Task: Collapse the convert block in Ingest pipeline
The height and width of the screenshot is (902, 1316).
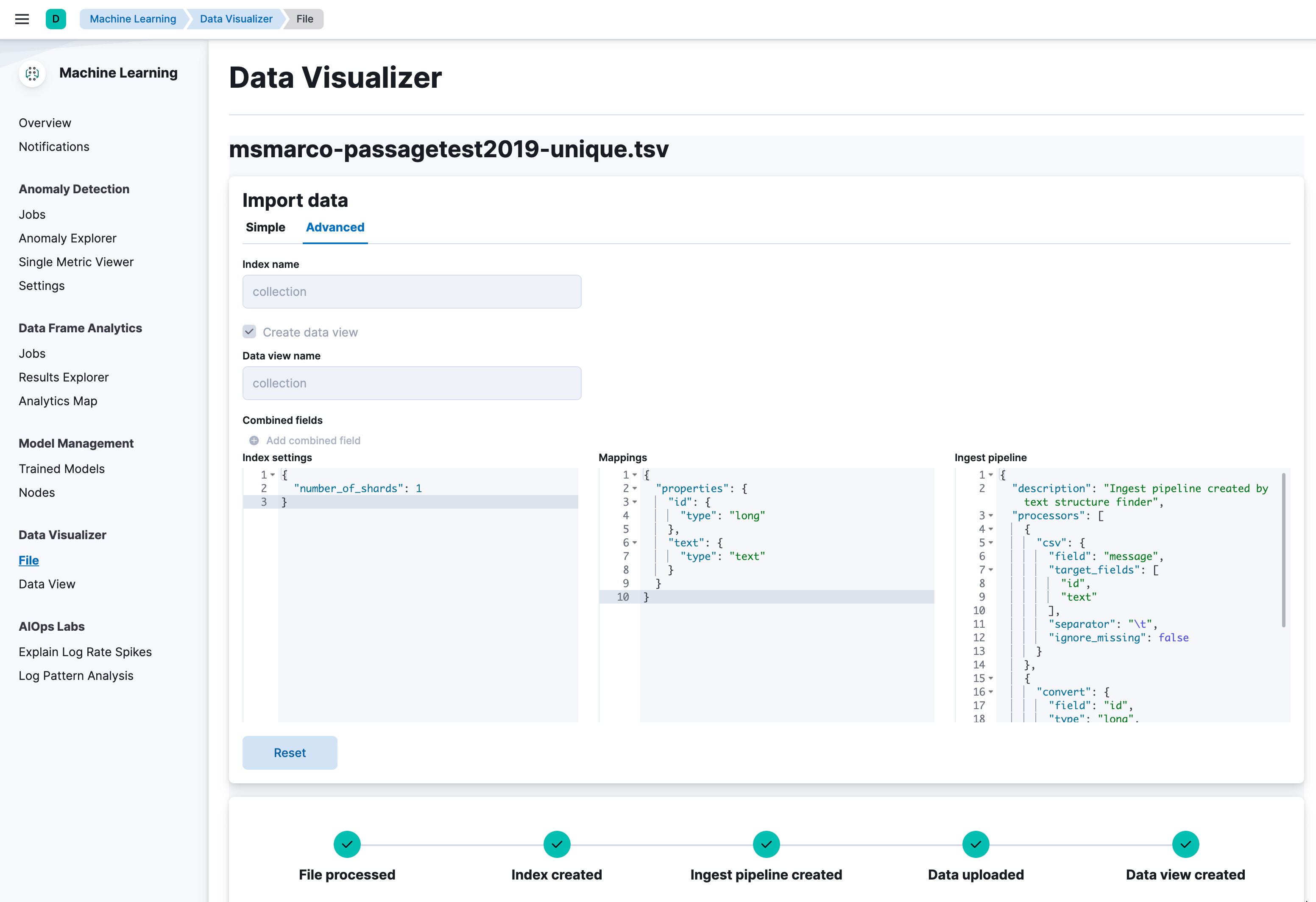Action: (990, 691)
